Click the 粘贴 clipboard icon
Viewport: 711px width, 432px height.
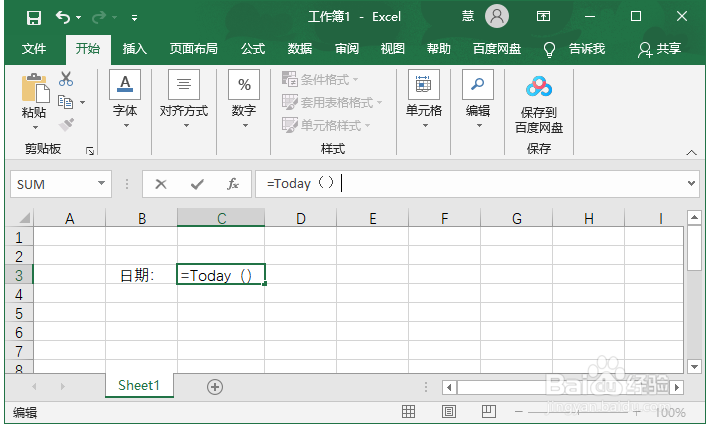click(x=35, y=87)
